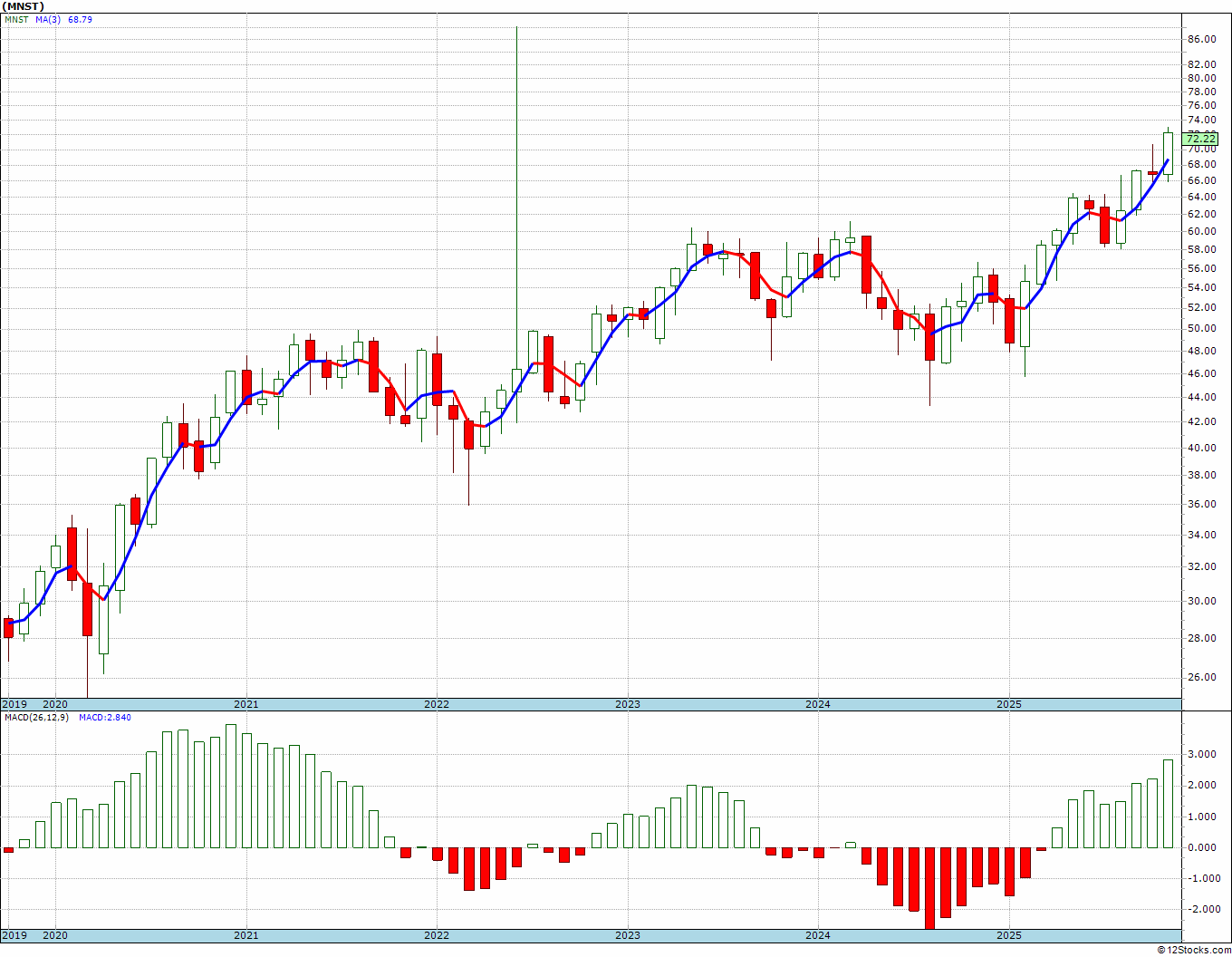Viewport: 1232px width, 957px height.
Task: Click the 42.00 price axis label
Action: pyautogui.click(x=1201, y=421)
